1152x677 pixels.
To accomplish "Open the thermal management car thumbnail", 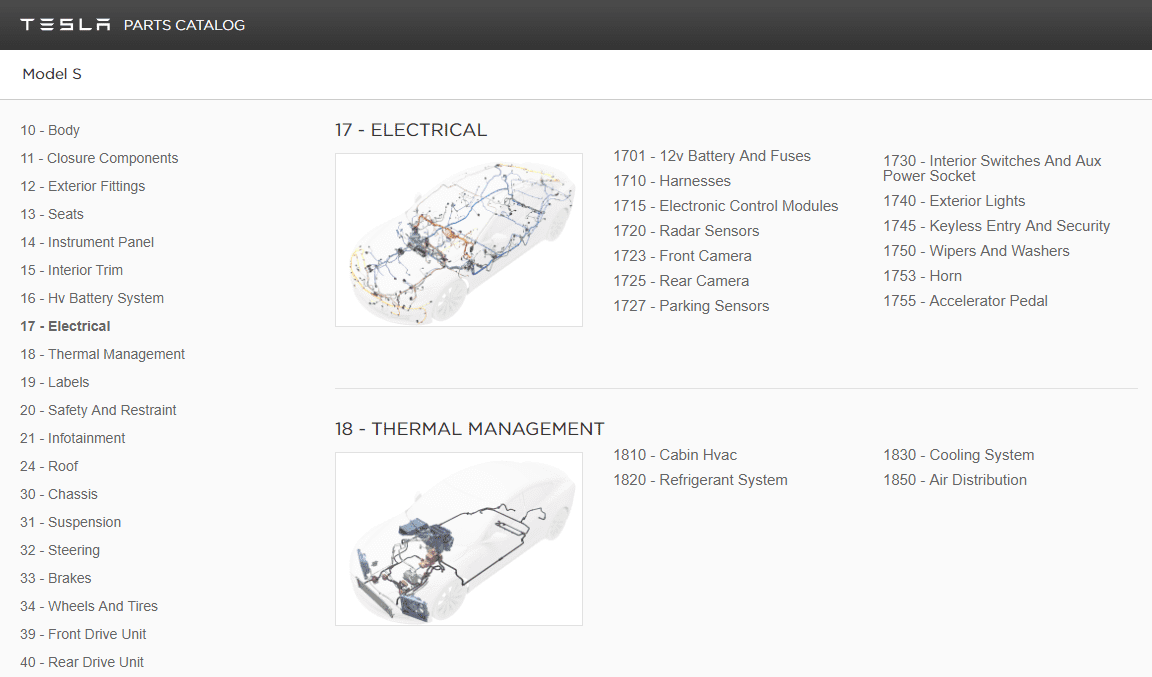I will pyautogui.click(x=459, y=539).
